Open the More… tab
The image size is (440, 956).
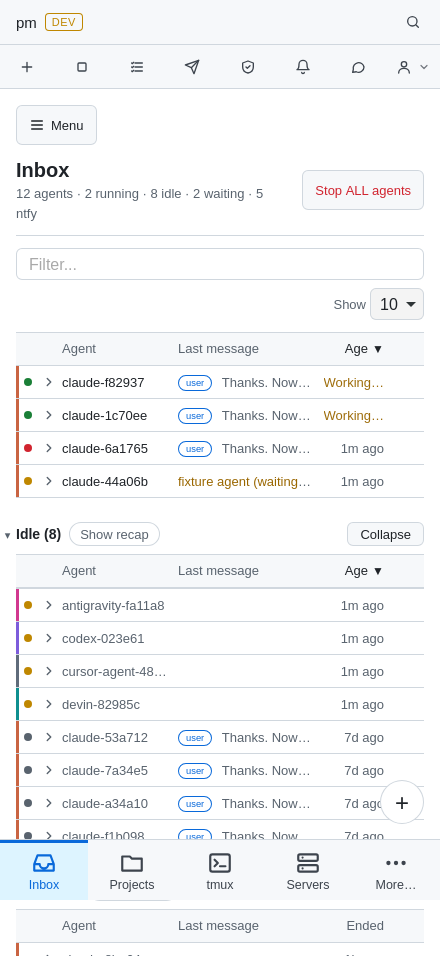pos(396,871)
